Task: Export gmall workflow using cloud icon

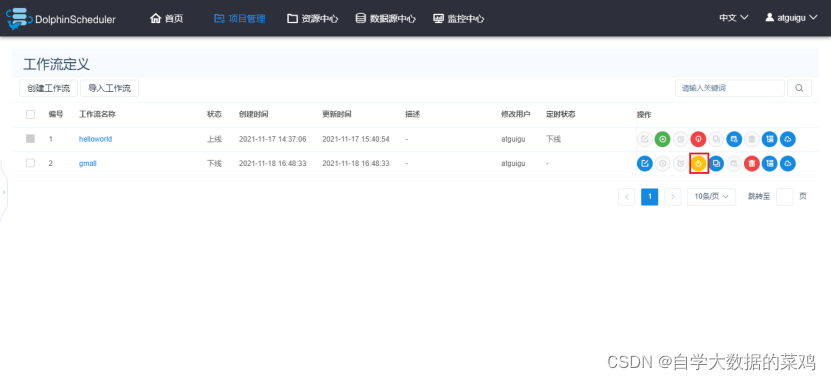Action: click(788, 164)
